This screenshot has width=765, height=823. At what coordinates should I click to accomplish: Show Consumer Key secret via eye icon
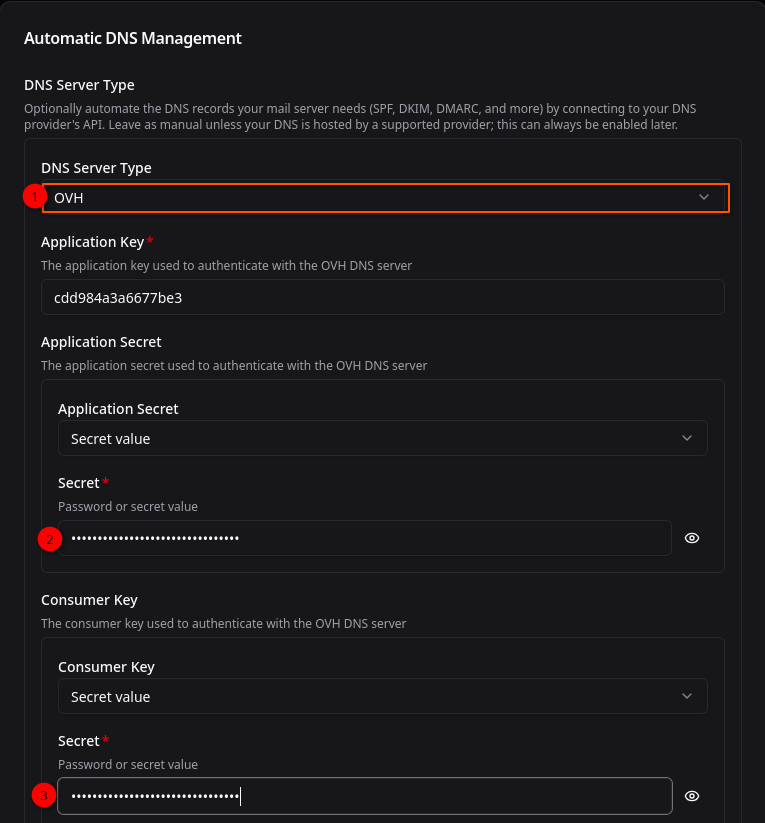click(x=692, y=796)
